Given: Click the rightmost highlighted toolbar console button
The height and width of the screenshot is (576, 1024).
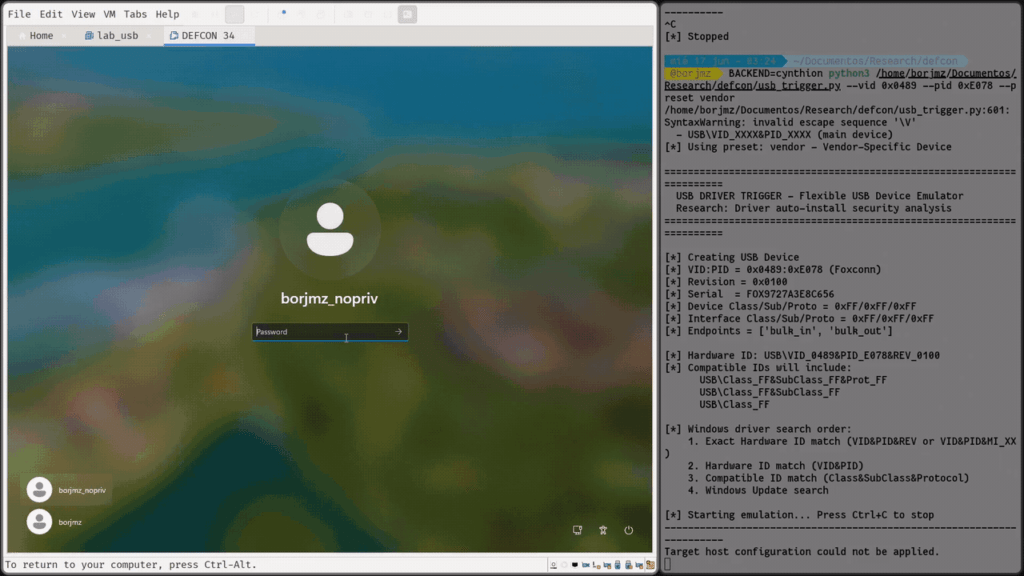Looking at the screenshot, I should pyautogui.click(x=408, y=14).
